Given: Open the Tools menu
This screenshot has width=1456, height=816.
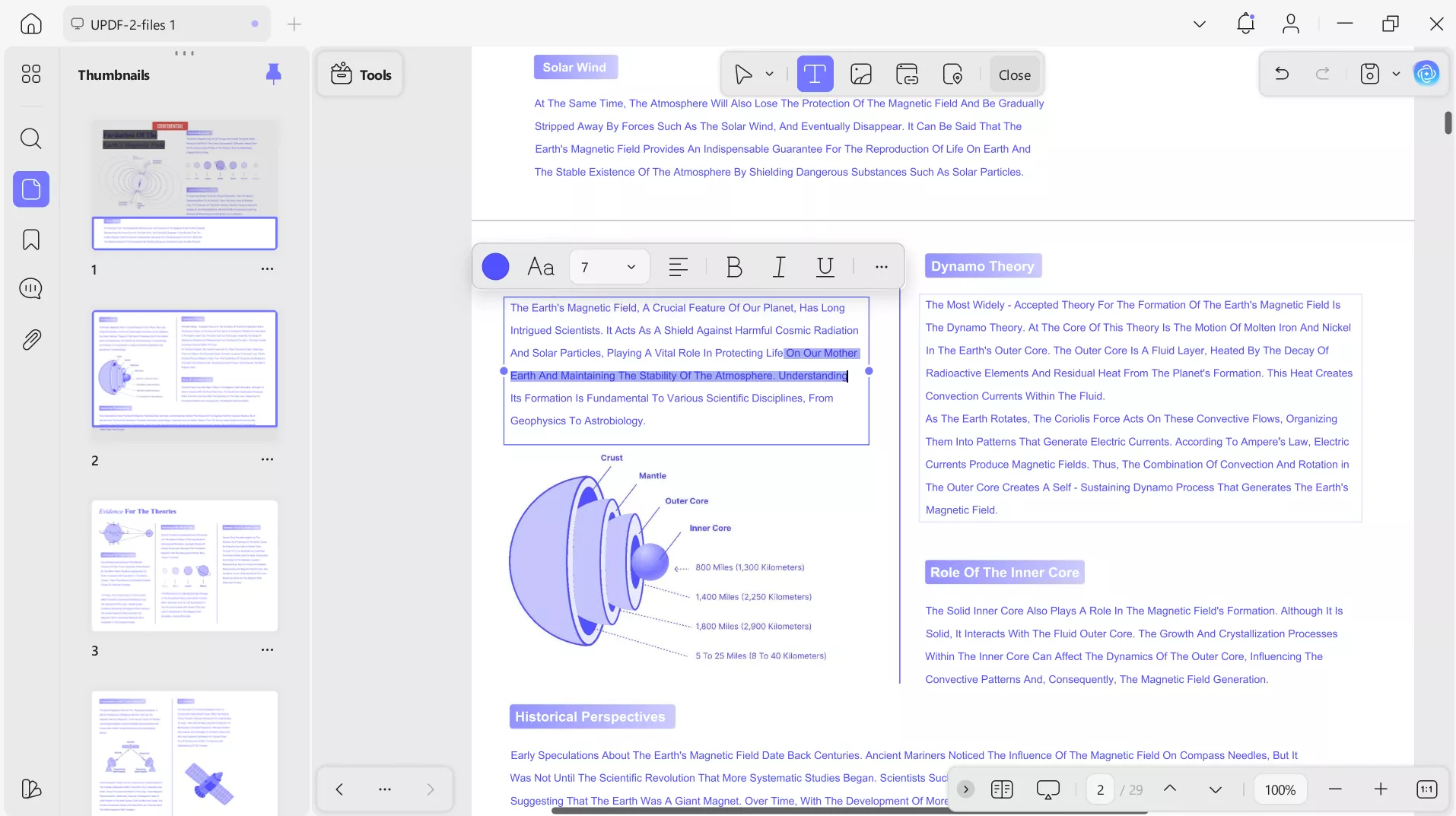Looking at the screenshot, I should (x=361, y=75).
